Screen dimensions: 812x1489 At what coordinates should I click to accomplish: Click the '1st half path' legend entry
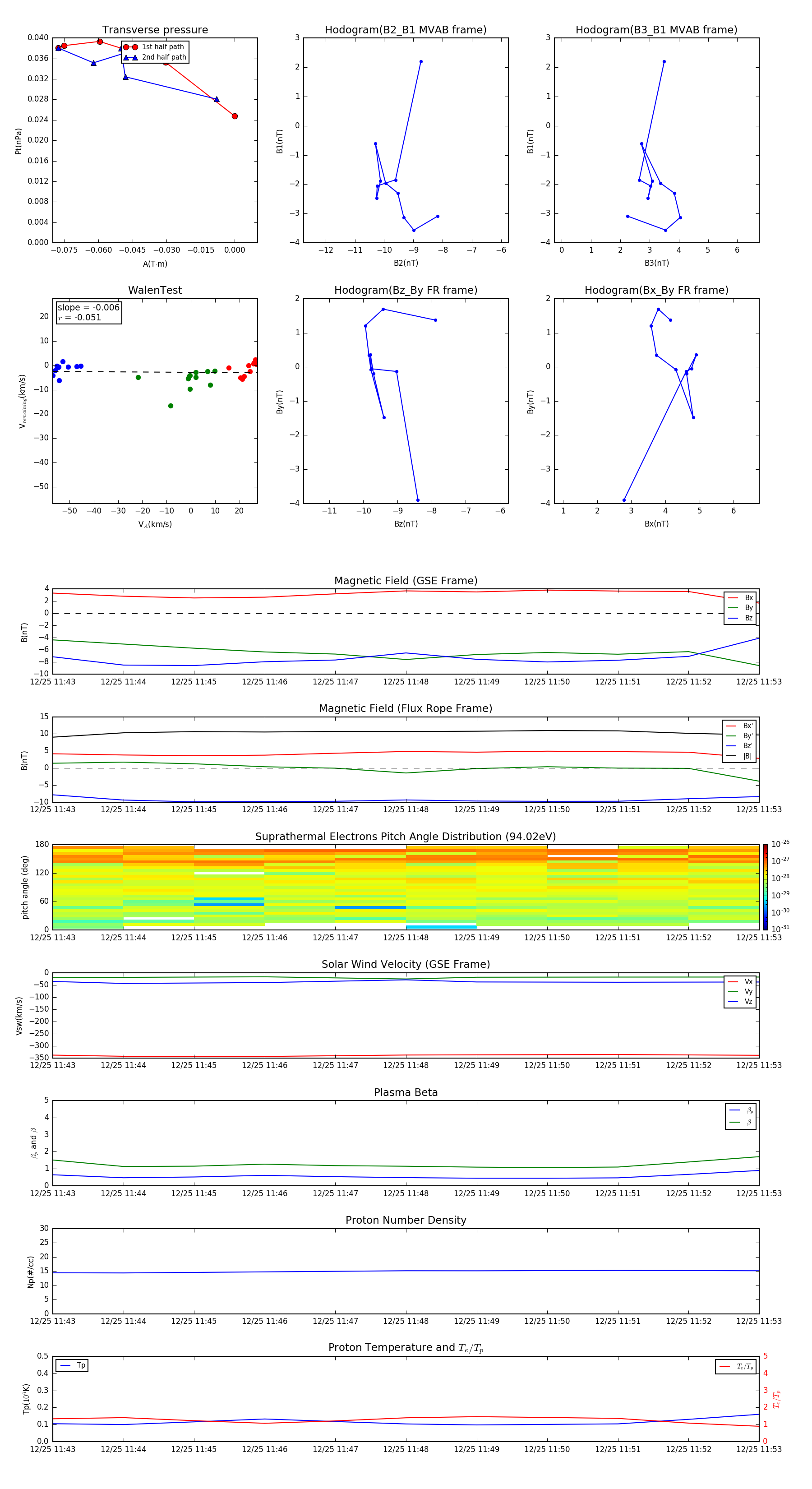pyautogui.click(x=155, y=47)
